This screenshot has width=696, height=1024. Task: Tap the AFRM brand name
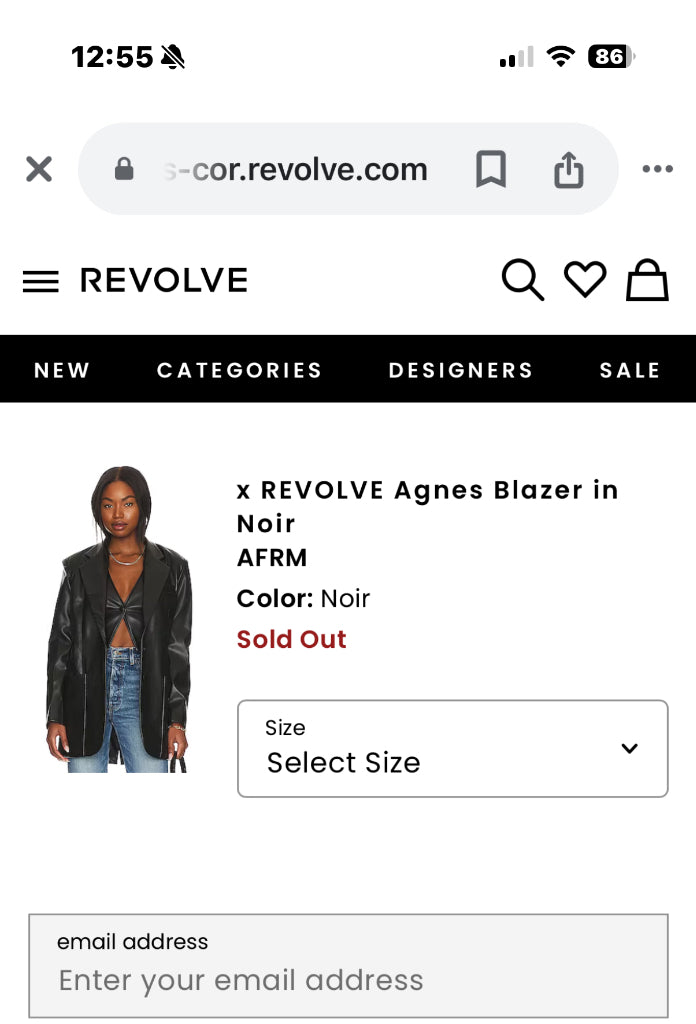(x=272, y=558)
